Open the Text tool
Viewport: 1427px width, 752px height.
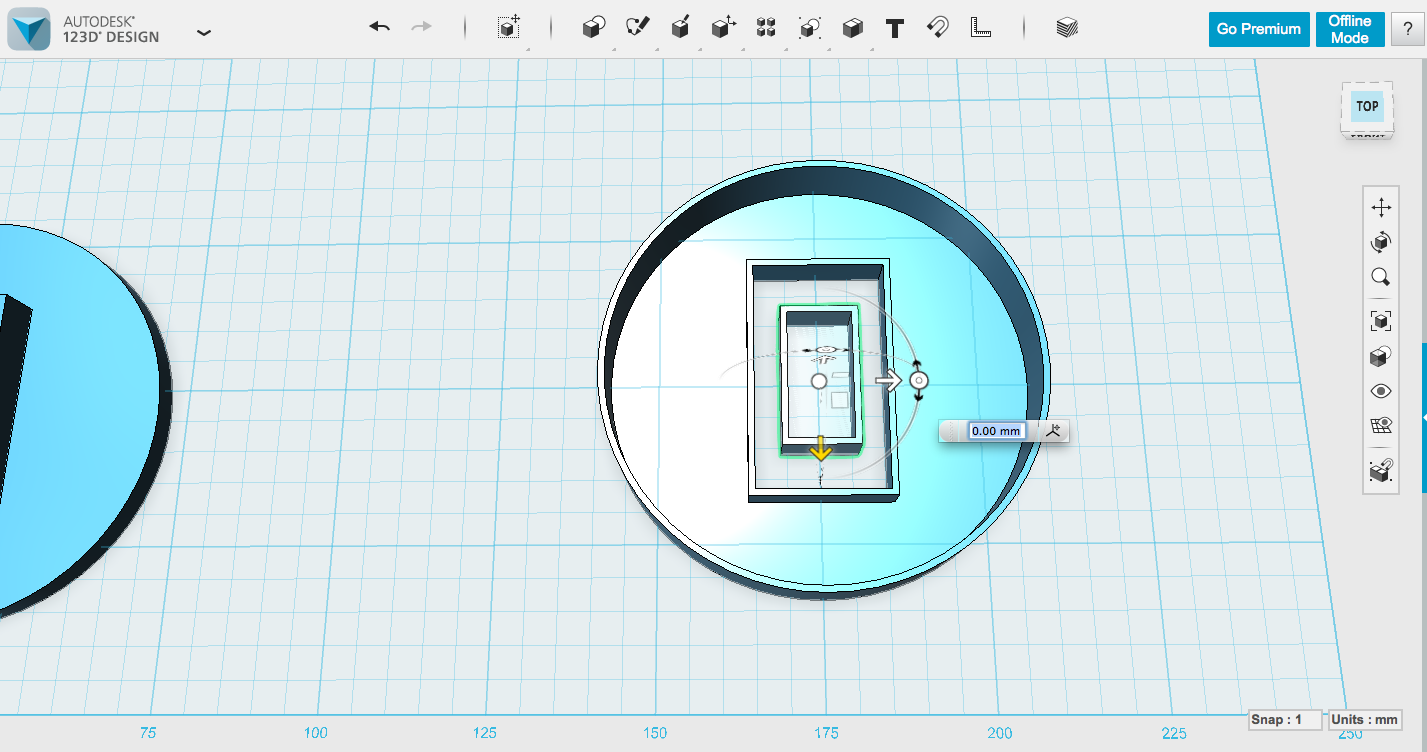coord(893,28)
